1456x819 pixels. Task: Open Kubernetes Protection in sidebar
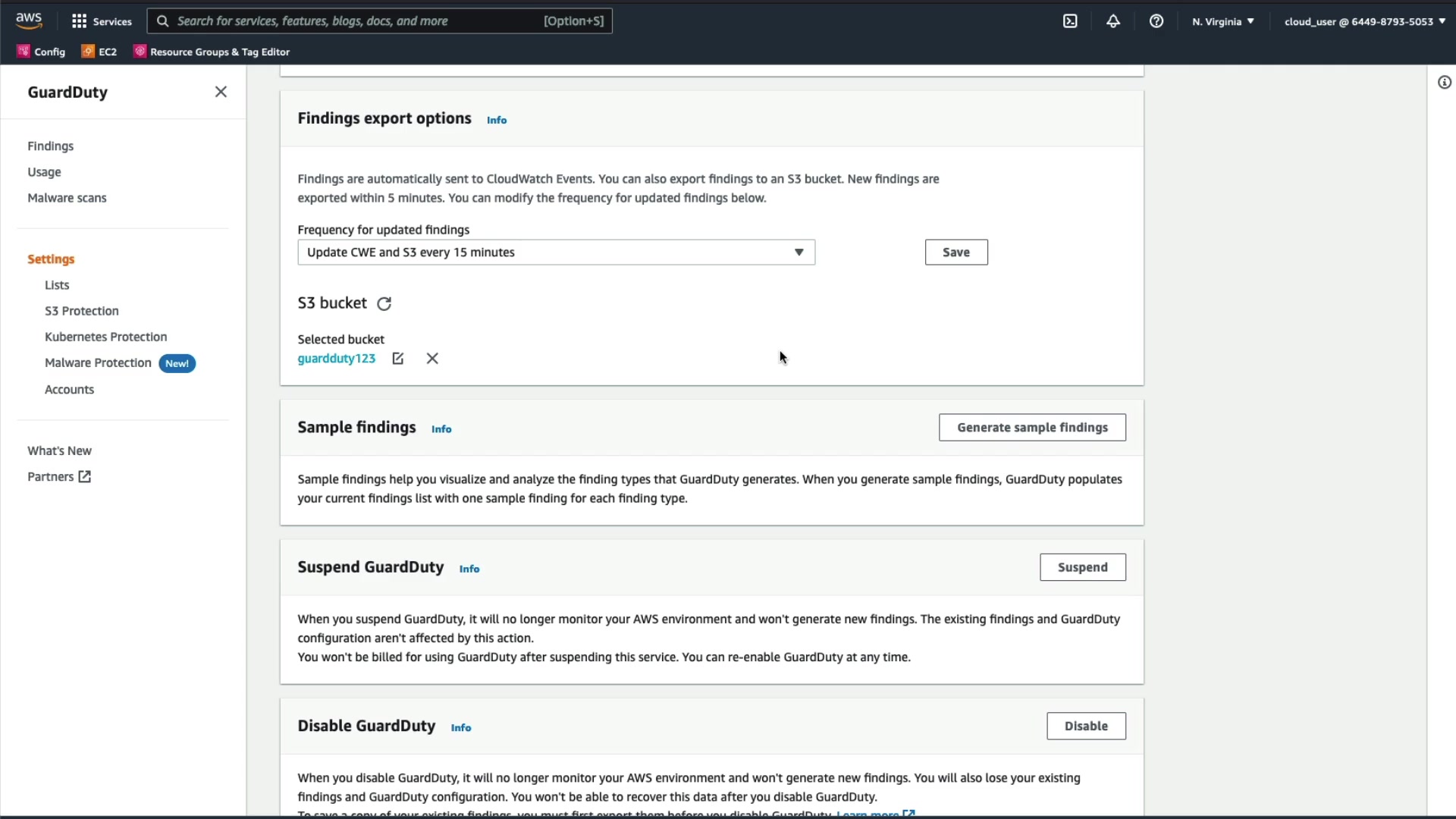[x=105, y=337]
